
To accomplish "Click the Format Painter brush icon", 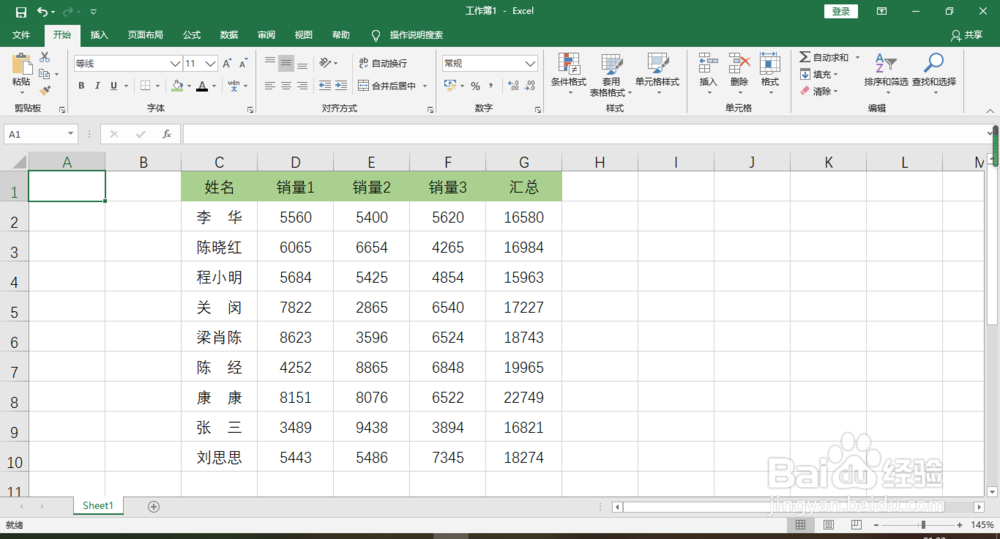I will pyautogui.click(x=45, y=91).
